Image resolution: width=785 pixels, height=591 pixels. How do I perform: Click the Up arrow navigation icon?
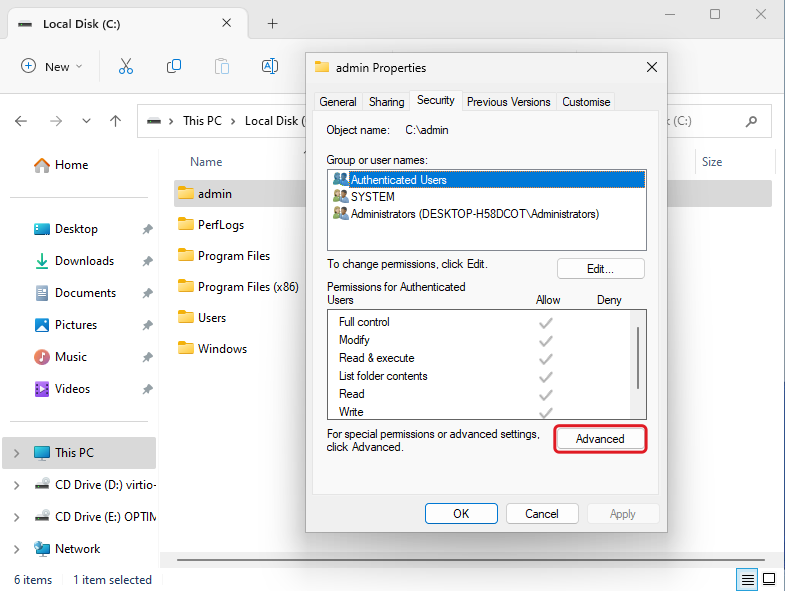click(x=116, y=121)
